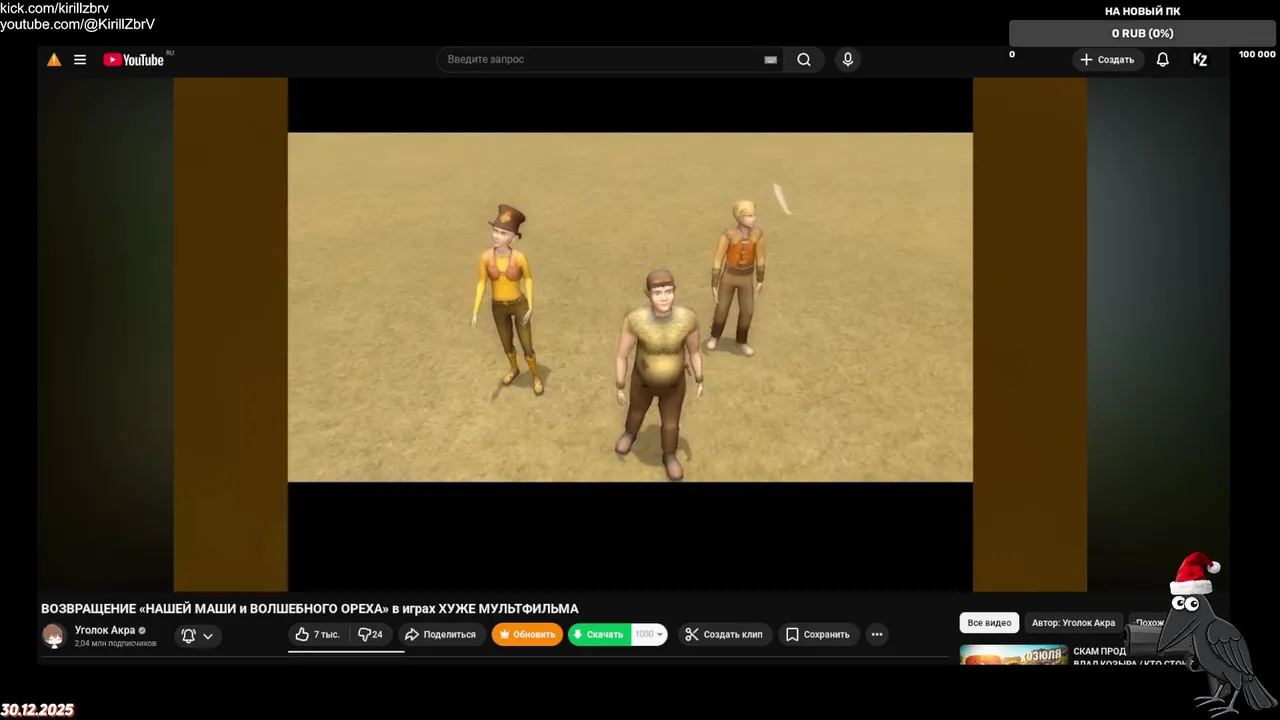
Task: Open the Уголок Акра channel avatar
Action: click(54, 636)
